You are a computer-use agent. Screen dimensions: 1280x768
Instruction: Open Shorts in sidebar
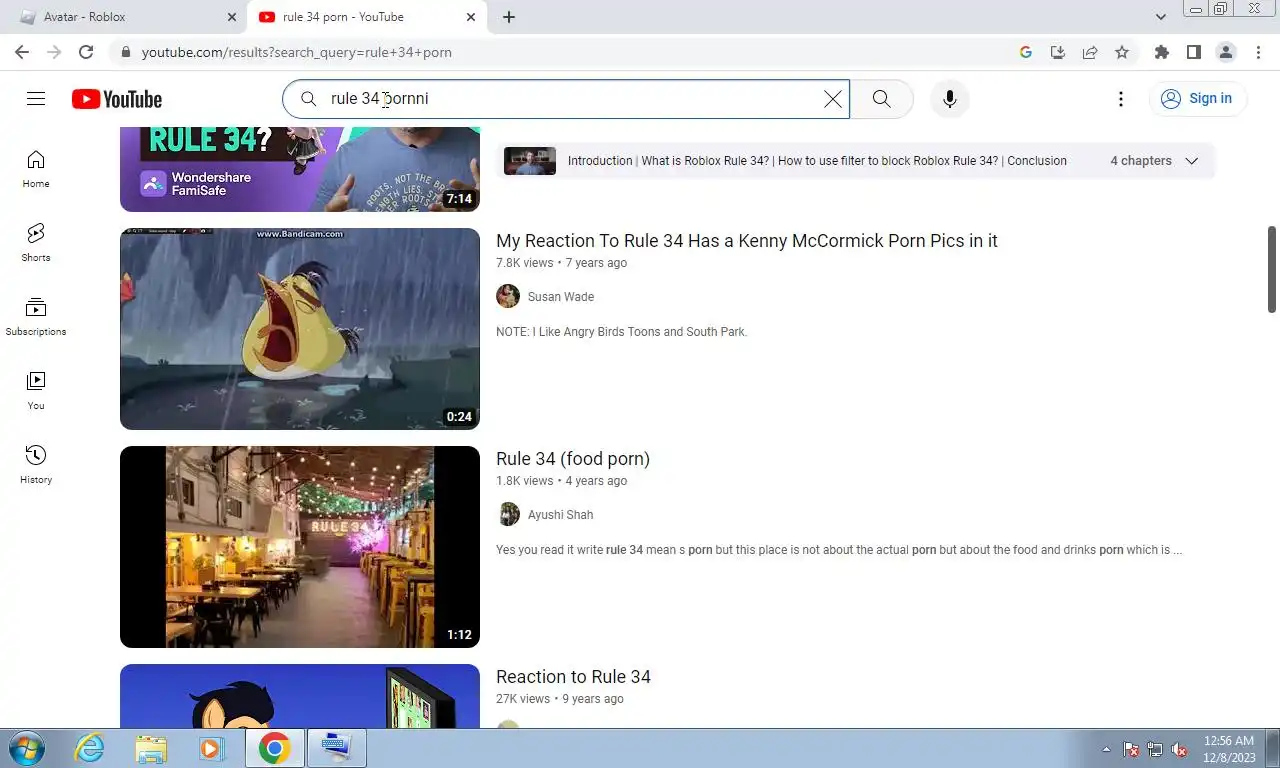[36, 243]
